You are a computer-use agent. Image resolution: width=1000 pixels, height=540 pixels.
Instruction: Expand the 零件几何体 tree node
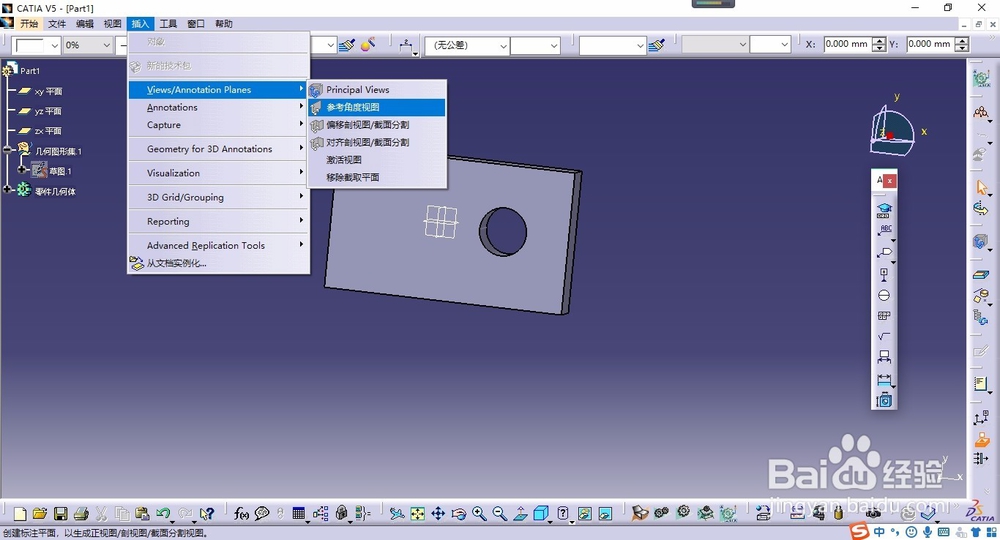(x=8, y=190)
